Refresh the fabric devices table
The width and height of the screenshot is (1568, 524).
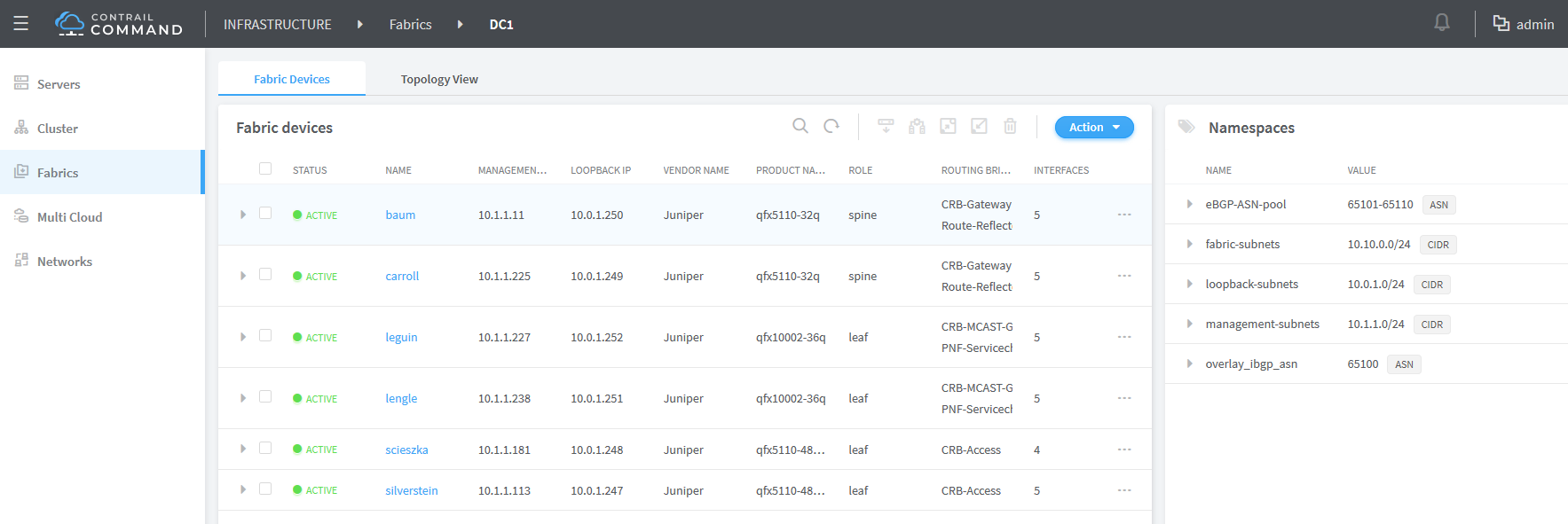pos(831,126)
